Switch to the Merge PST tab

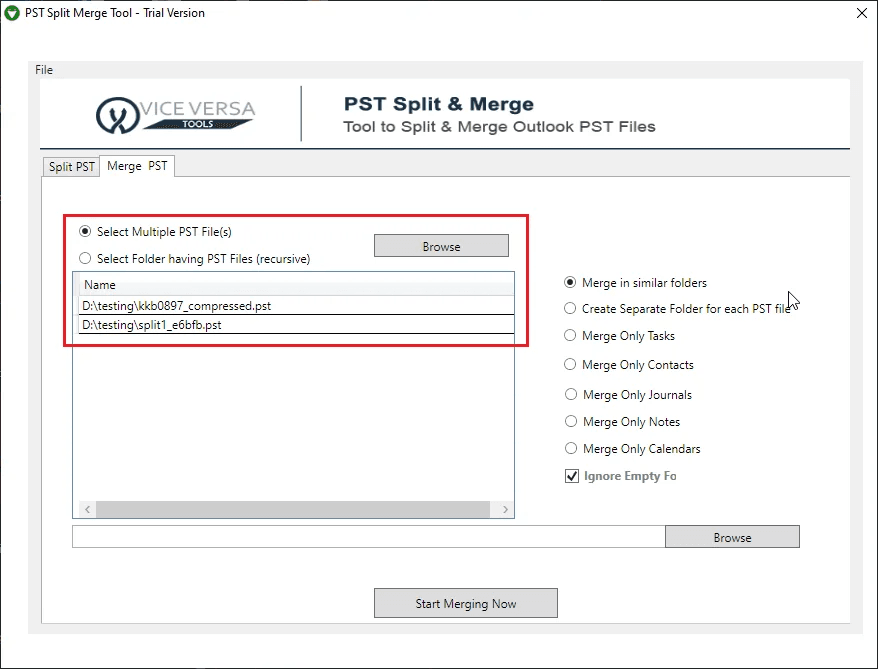pos(137,166)
